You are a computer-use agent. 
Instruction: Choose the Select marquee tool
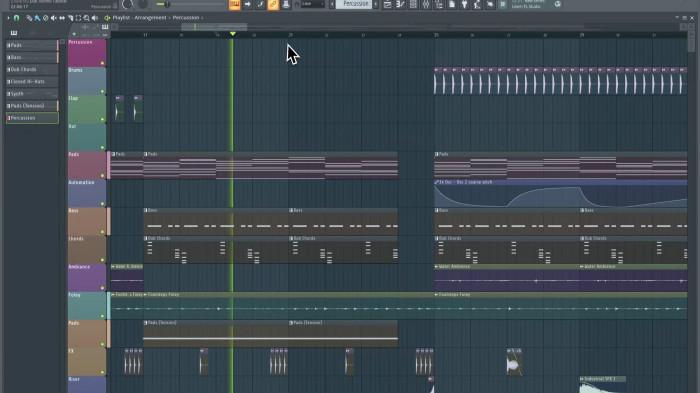click(x=78, y=18)
